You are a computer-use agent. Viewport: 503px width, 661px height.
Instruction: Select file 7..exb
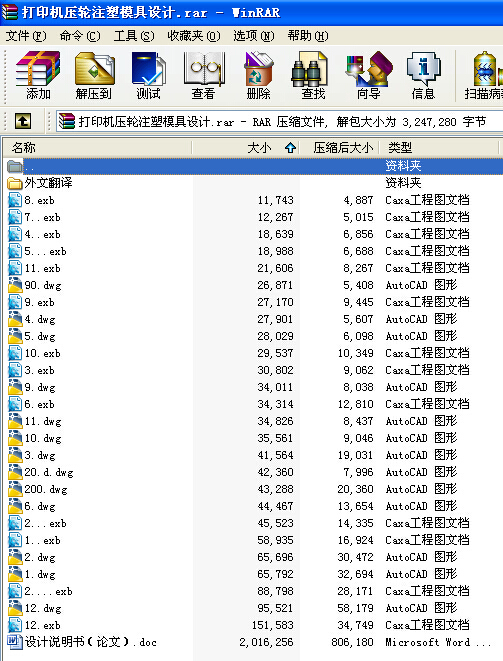(x=42, y=217)
